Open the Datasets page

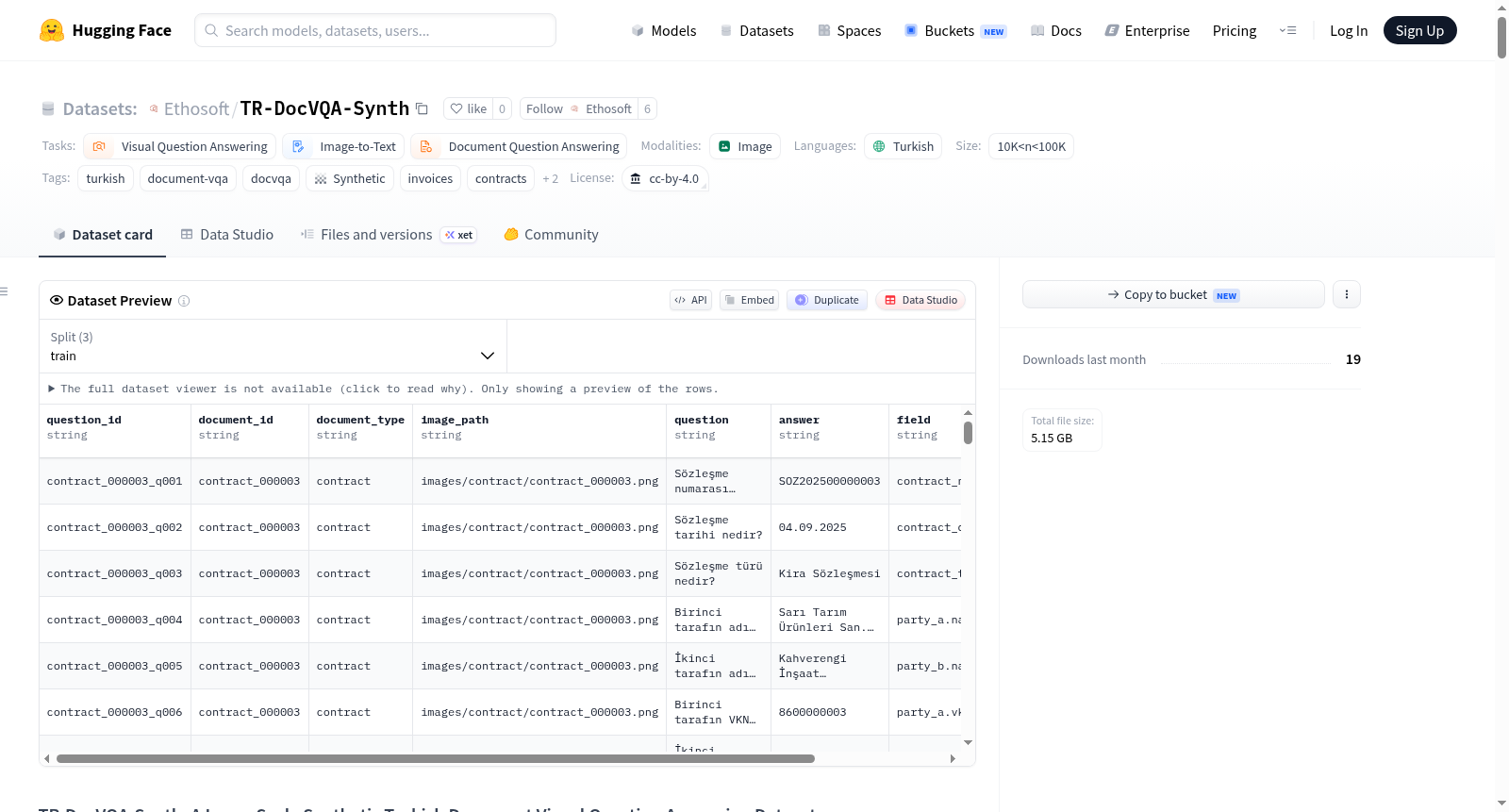tap(756, 30)
